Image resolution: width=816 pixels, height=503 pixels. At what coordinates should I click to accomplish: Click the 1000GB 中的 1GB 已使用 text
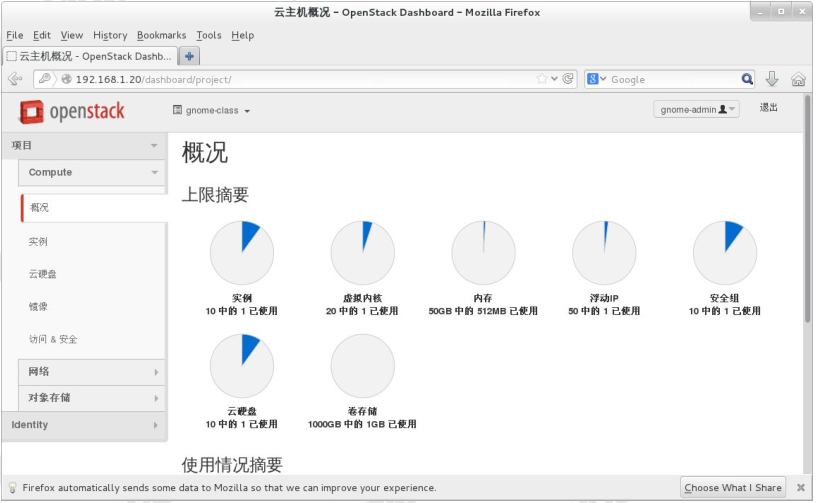(362, 424)
